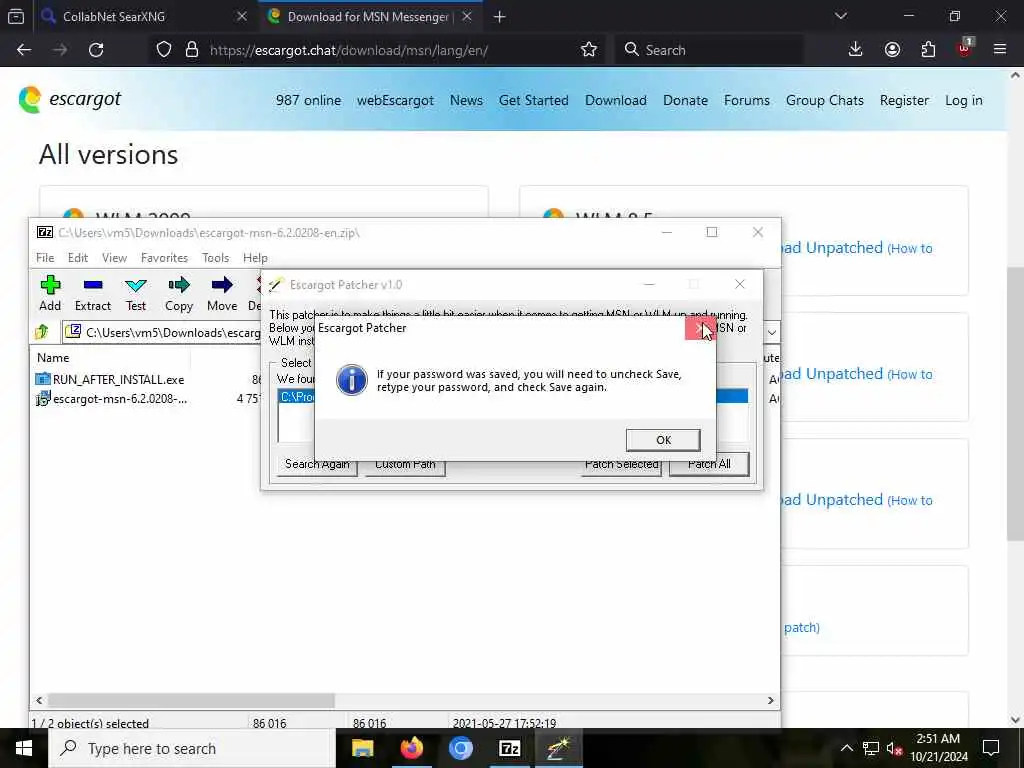This screenshot has height=768, width=1024.
Task: Open the Register nav link
Action: [x=904, y=101]
